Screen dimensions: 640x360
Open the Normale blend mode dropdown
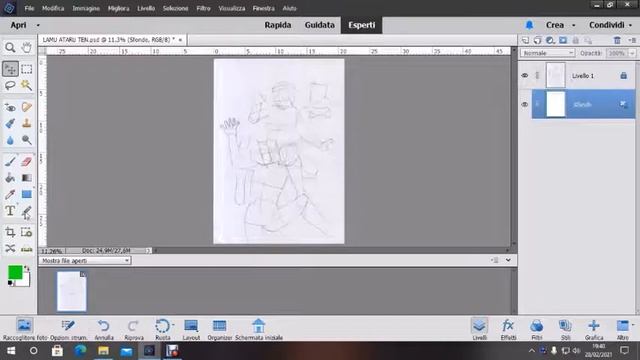(x=547, y=53)
